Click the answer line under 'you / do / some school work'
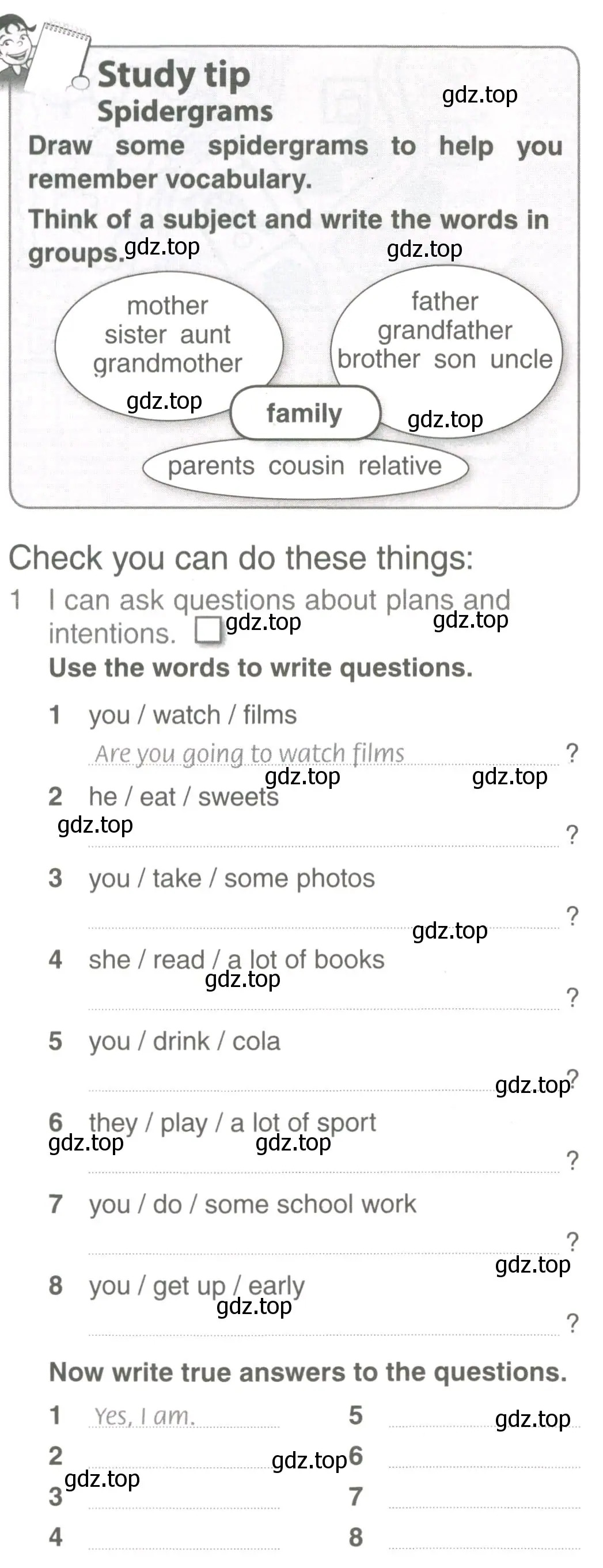The image size is (603, 1568). point(324,1244)
